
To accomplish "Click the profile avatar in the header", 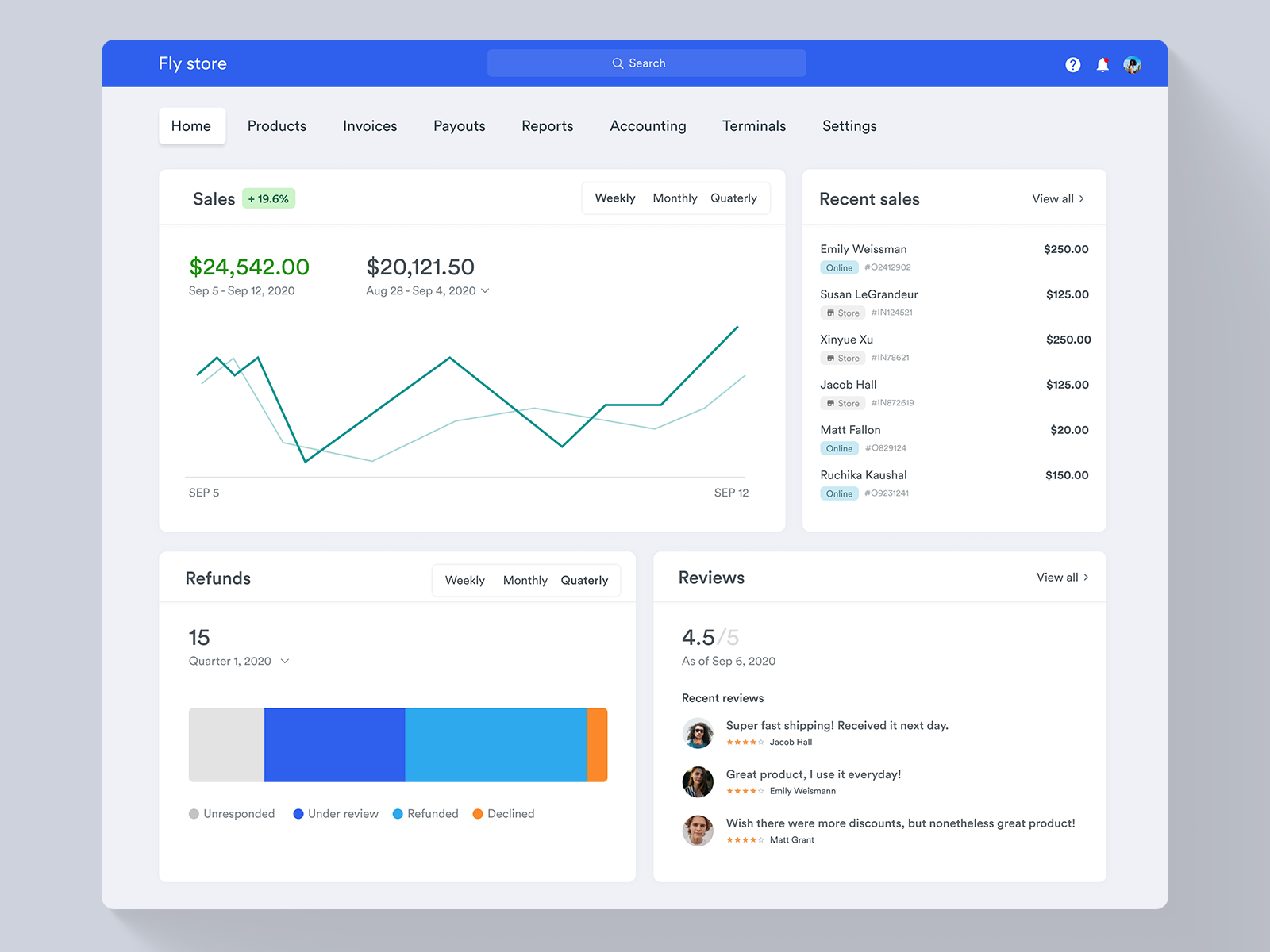I will 1133,65.
